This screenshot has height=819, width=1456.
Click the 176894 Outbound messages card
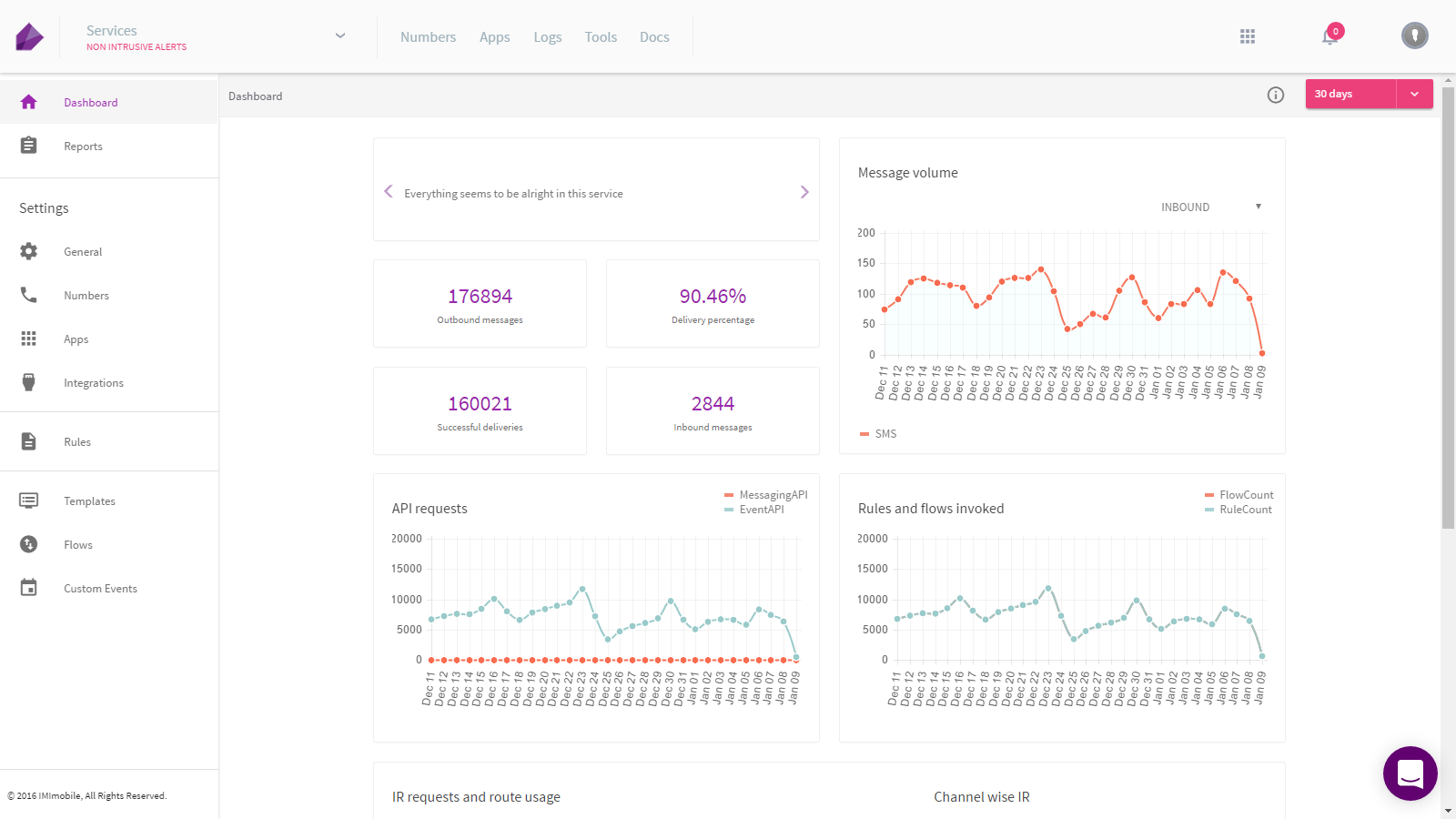click(x=480, y=303)
